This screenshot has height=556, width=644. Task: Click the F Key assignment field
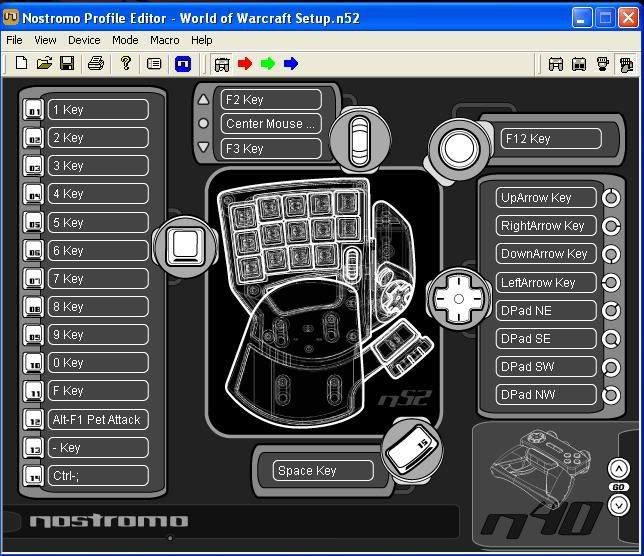[98, 391]
